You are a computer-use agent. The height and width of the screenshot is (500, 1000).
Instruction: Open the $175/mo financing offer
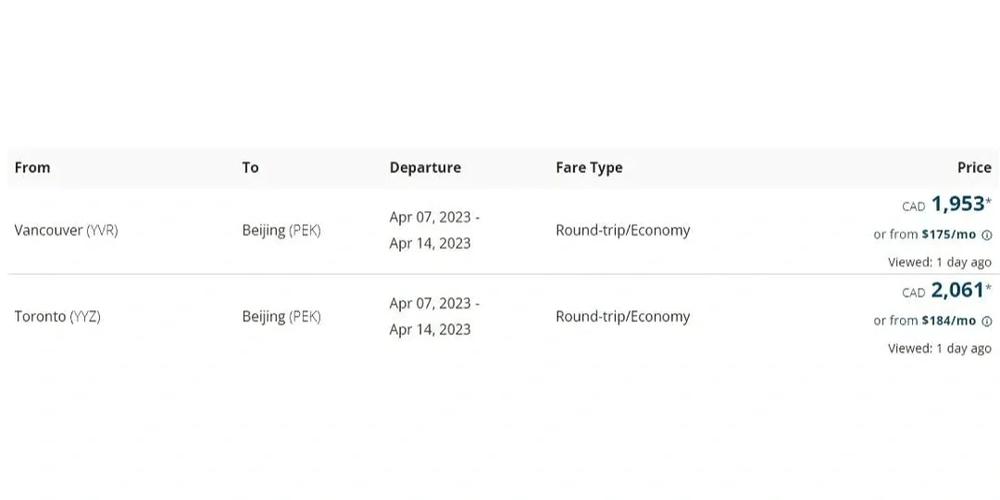[x=948, y=235]
